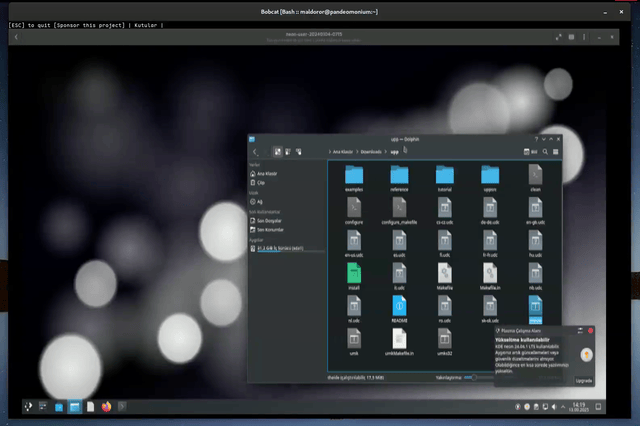640x426 pixels.
Task: Open the README file
Action: (399, 306)
